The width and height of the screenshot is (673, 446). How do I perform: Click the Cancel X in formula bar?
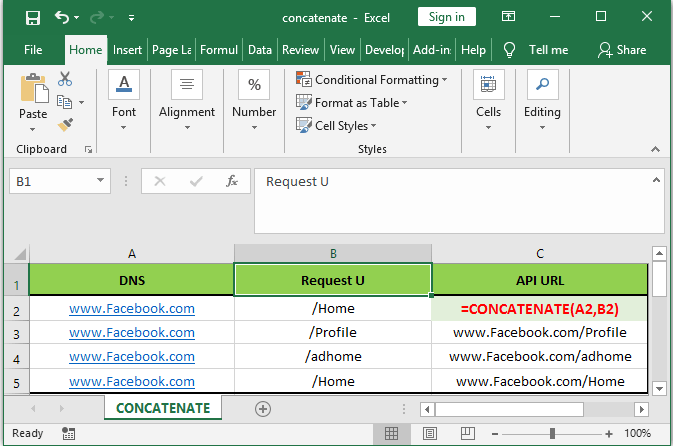click(160, 181)
